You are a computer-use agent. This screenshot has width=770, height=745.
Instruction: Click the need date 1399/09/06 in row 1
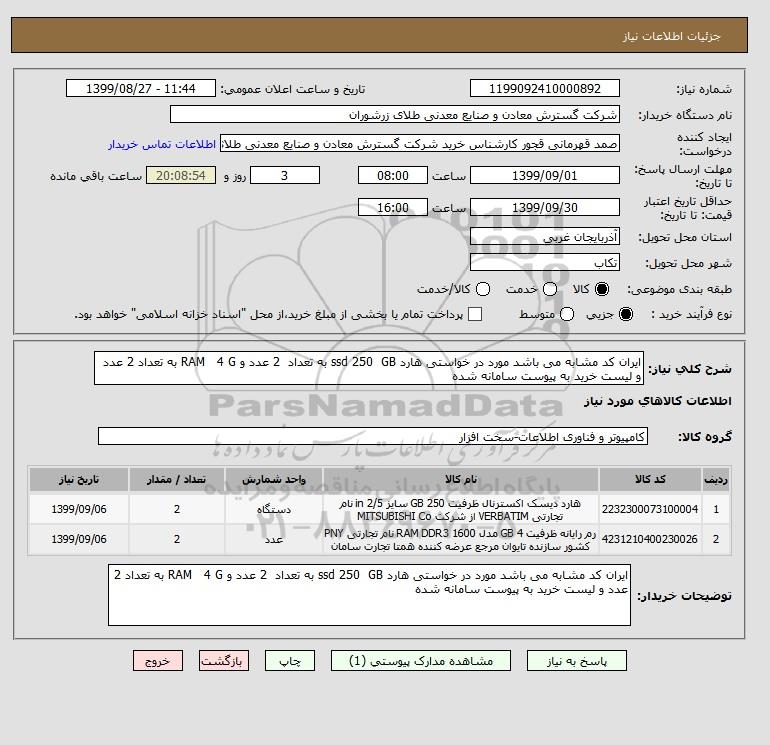(x=79, y=509)
